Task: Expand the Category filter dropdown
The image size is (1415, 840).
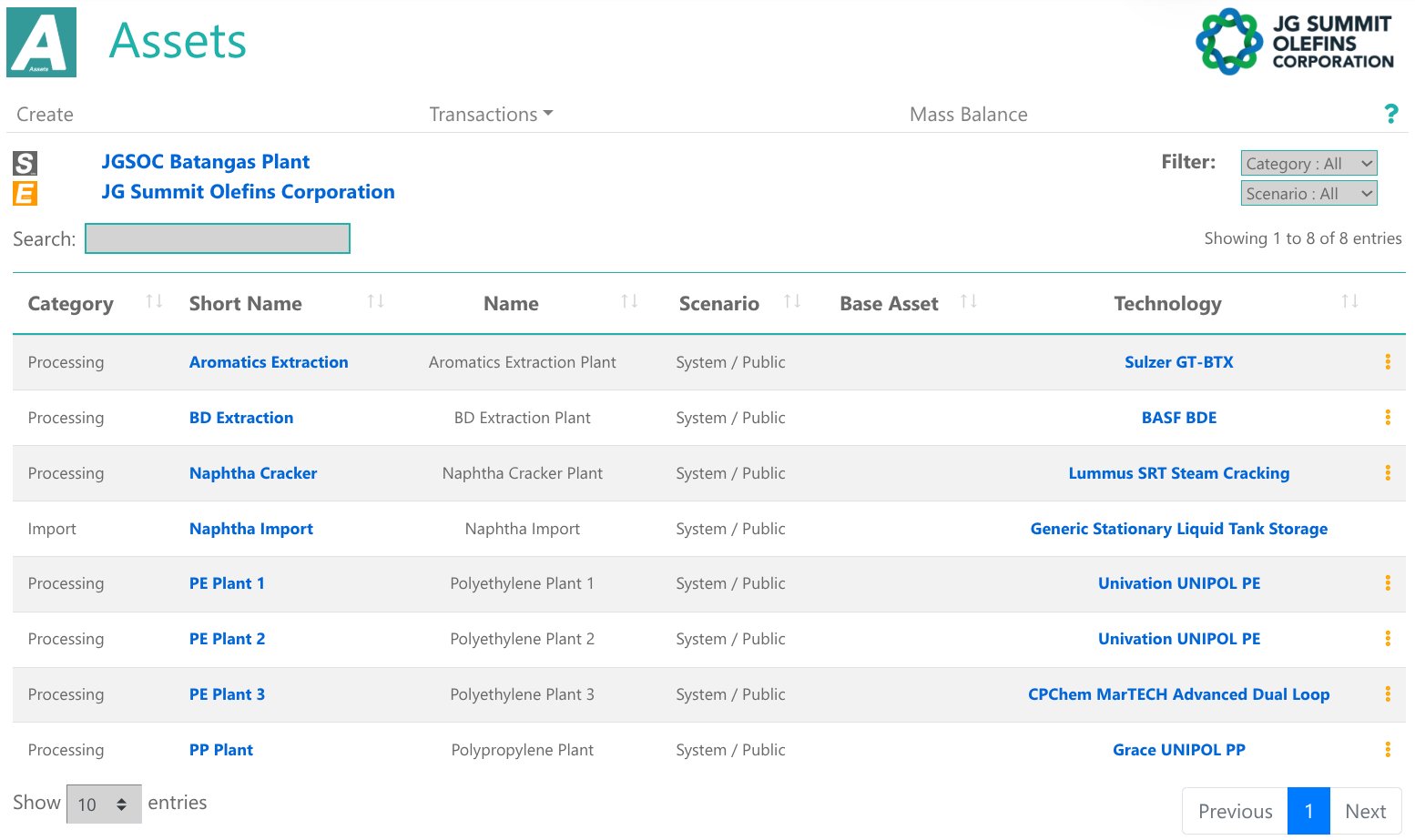Action: click(x=1308, y=164)
